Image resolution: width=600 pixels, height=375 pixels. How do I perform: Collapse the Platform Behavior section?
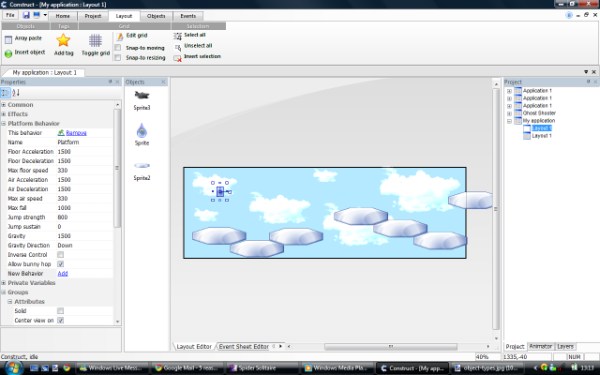[x=3, y=123]
